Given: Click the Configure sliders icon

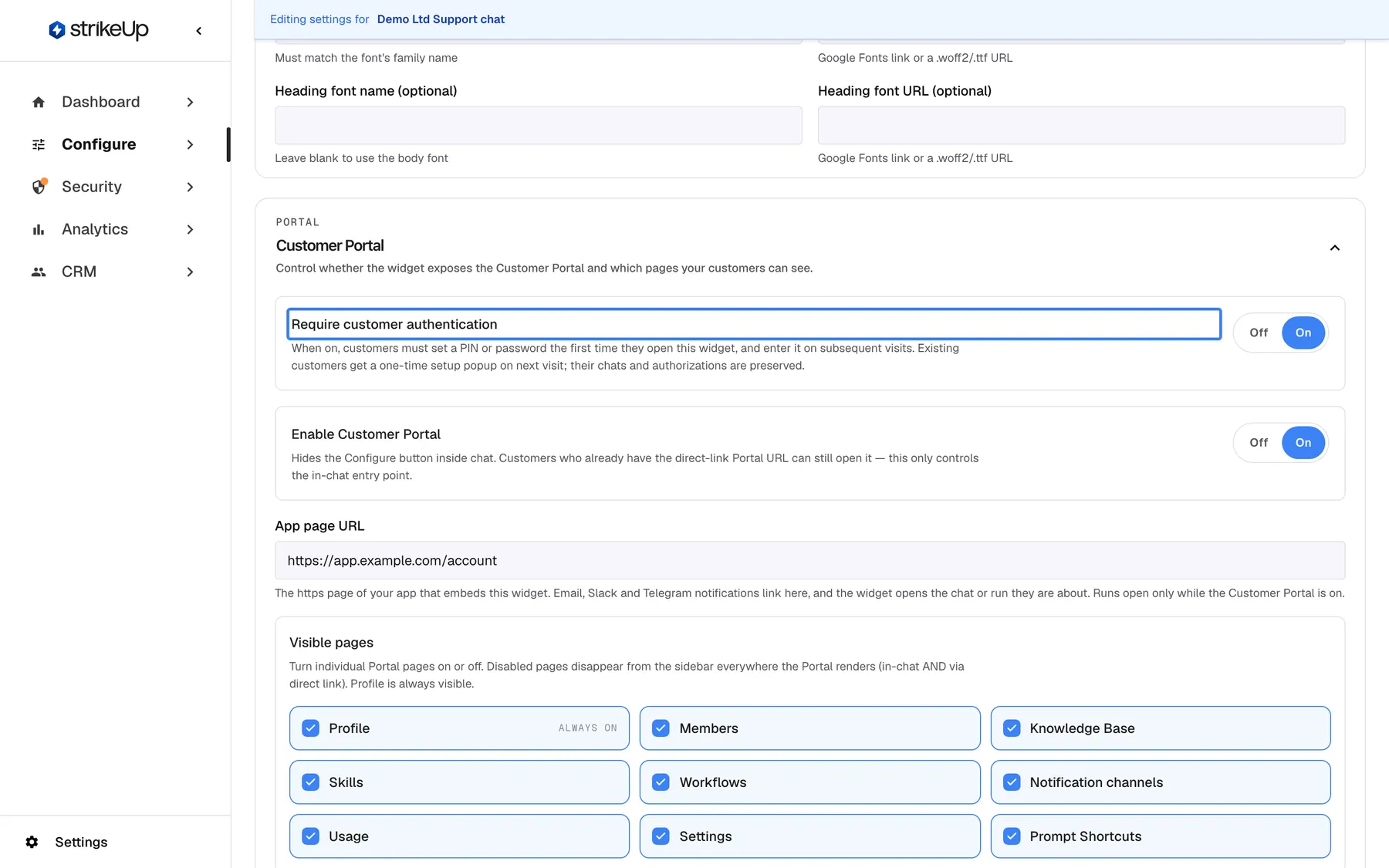Looking at the screenshot, I should pyautogui.click(x=39, y=144).
